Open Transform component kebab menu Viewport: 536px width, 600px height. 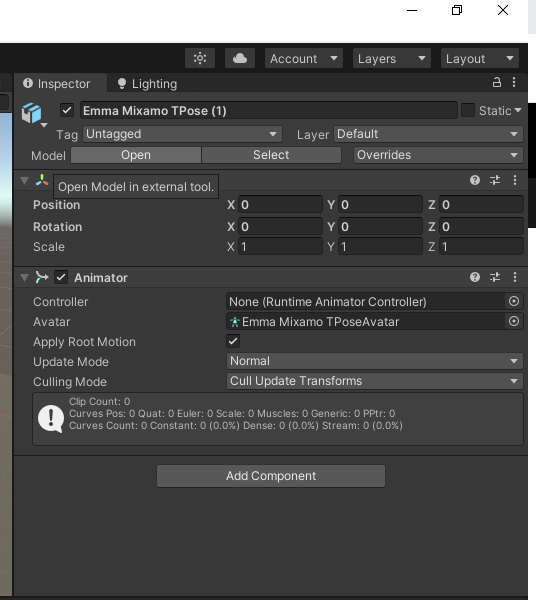point(515,180)
